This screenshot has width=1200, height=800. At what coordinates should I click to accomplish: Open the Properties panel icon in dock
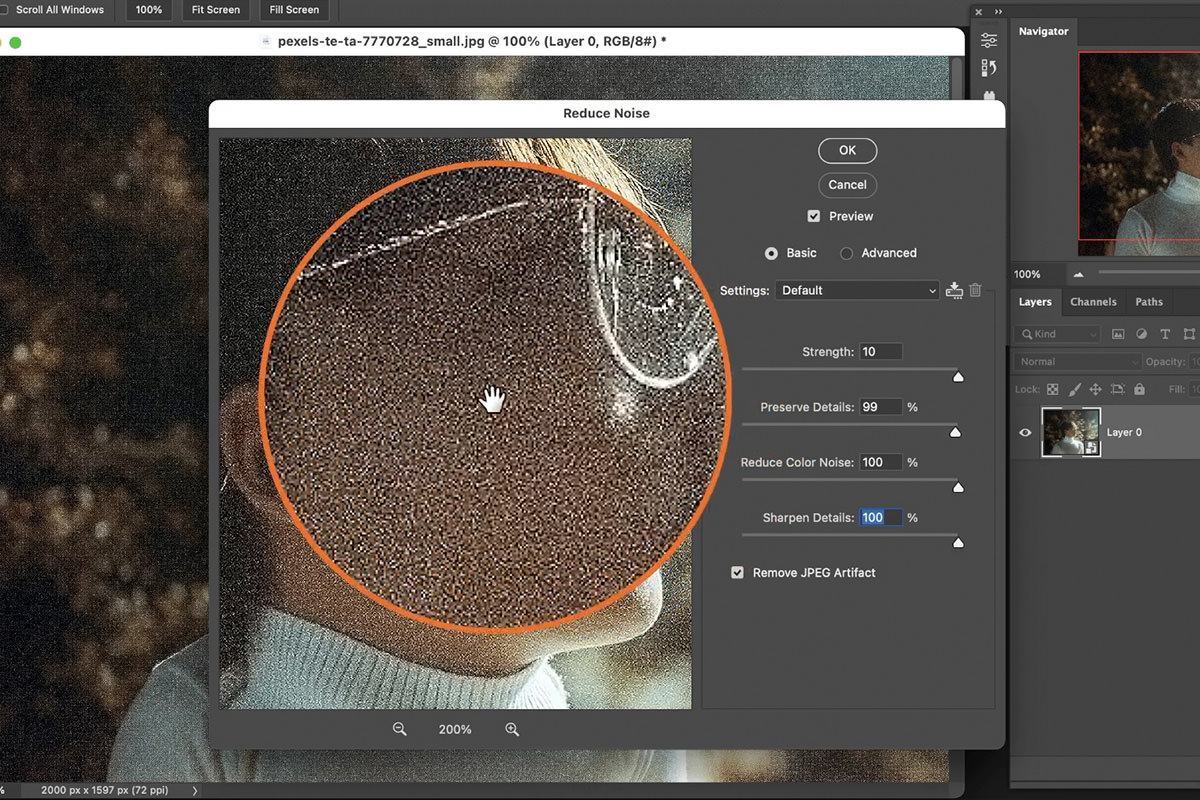[989, 40]
